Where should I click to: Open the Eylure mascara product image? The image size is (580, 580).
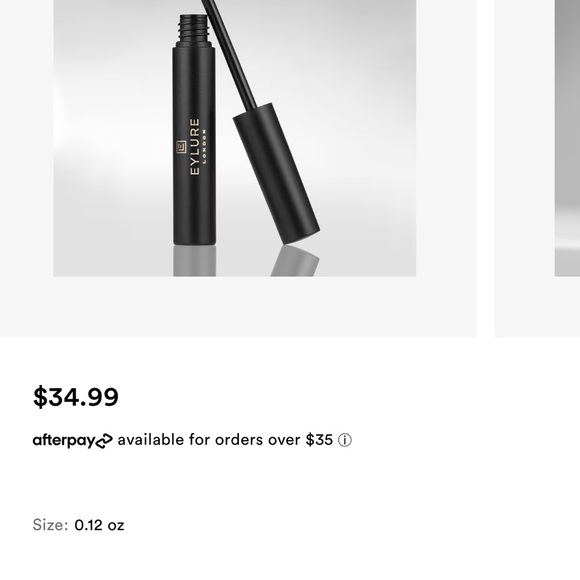(235, 138)
